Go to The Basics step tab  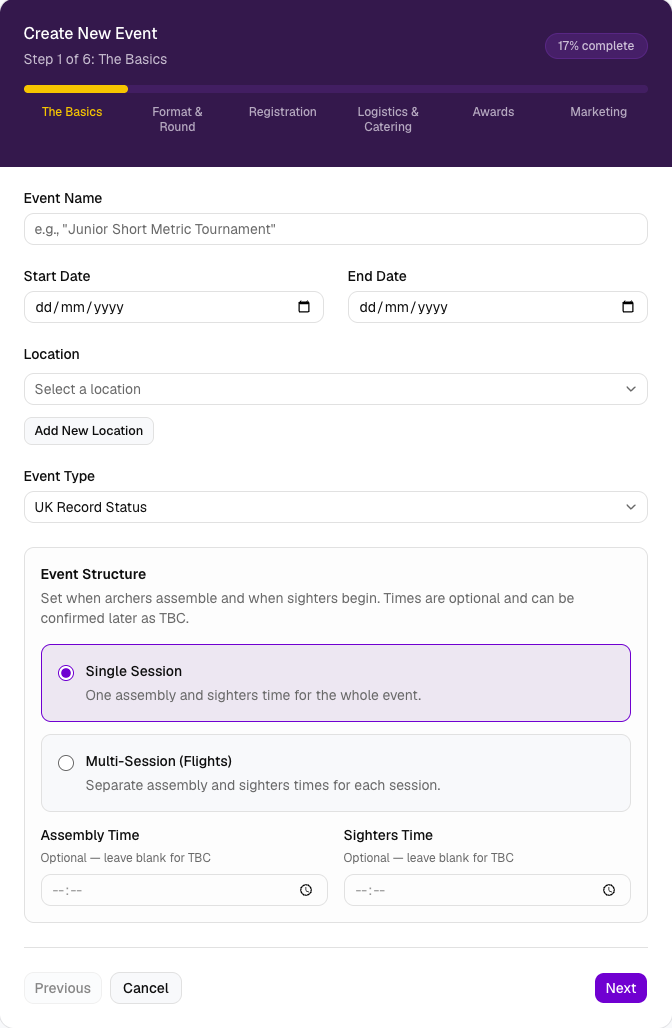[x=72, y=112]
